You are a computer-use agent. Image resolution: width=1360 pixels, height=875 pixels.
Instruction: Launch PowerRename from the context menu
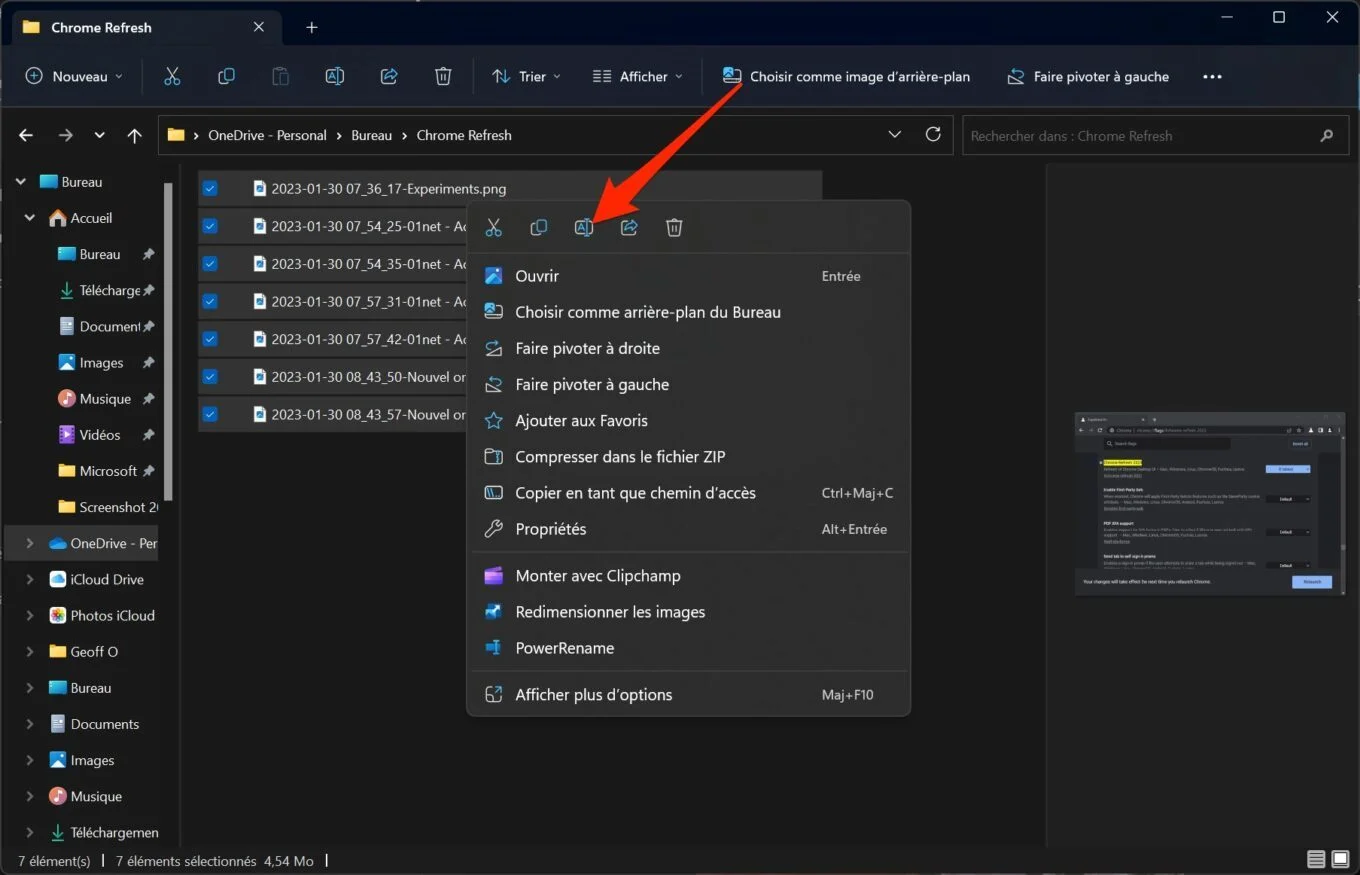[689, 648]
